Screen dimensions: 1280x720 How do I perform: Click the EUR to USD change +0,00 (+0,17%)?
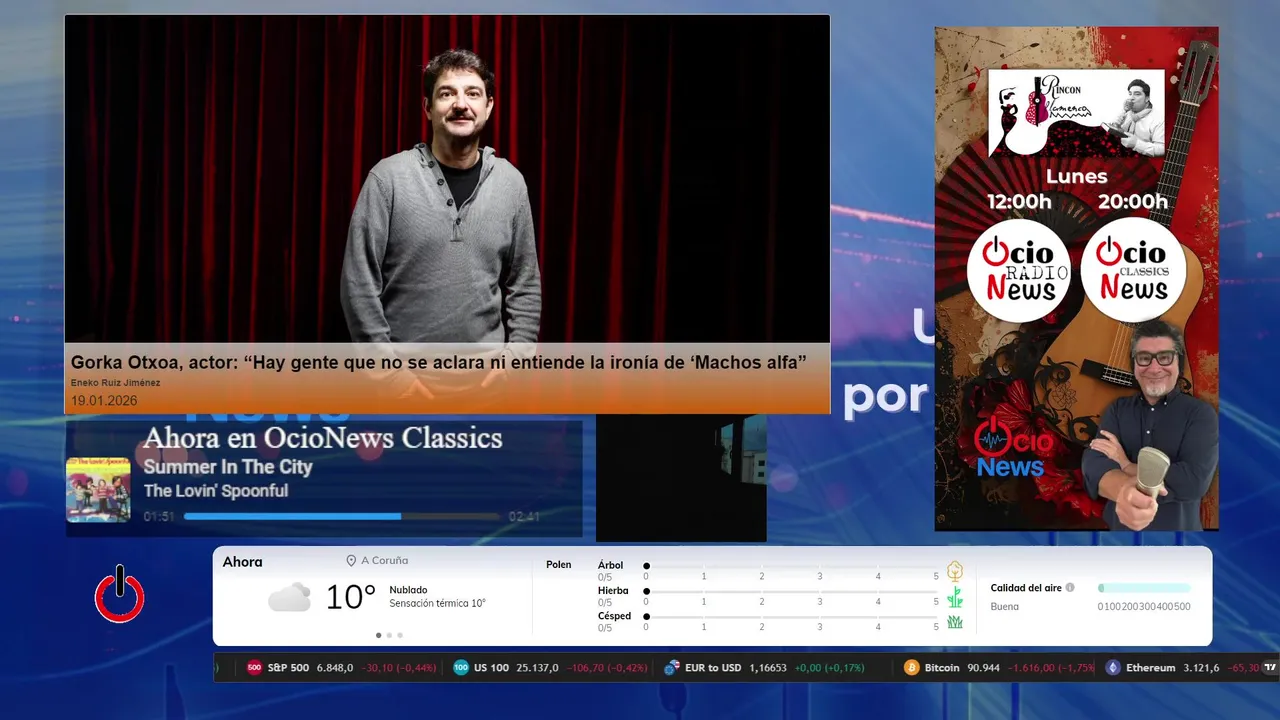tap(830, 667)
